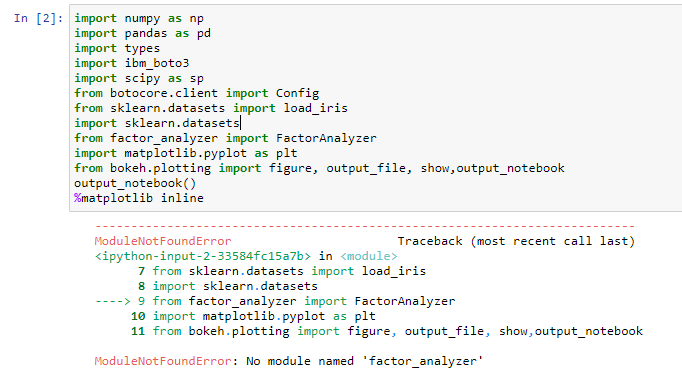Click the line 'output_notebook()'

[x=135, y=183]
